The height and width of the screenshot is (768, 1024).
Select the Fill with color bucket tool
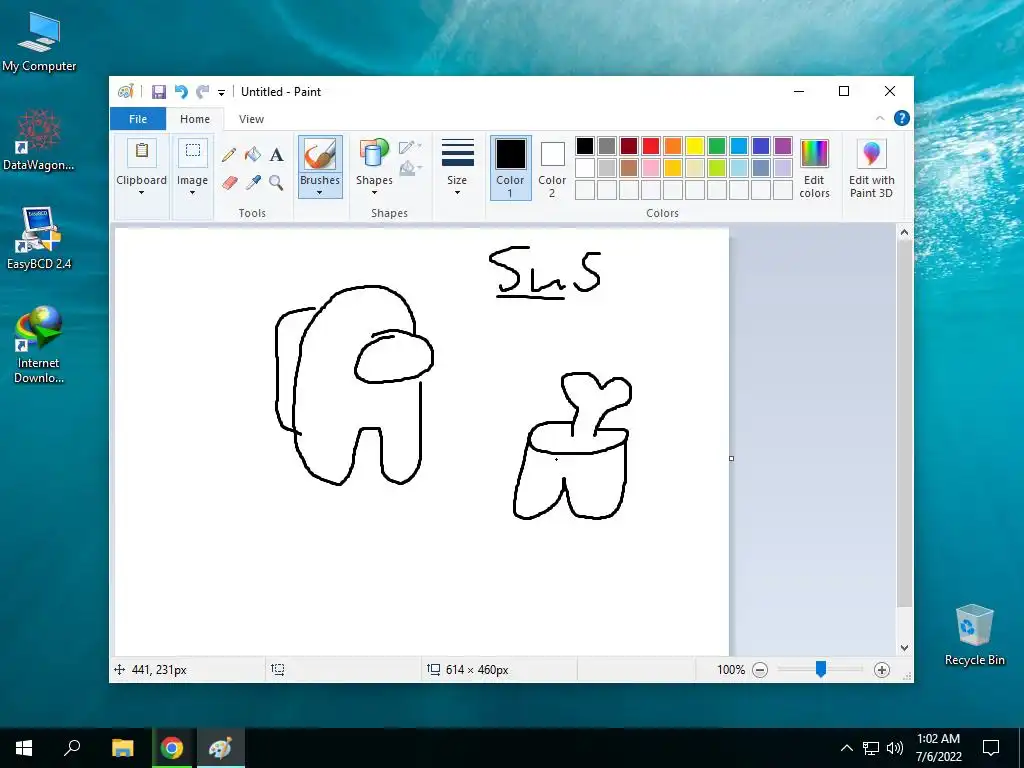tap(253, 155)
